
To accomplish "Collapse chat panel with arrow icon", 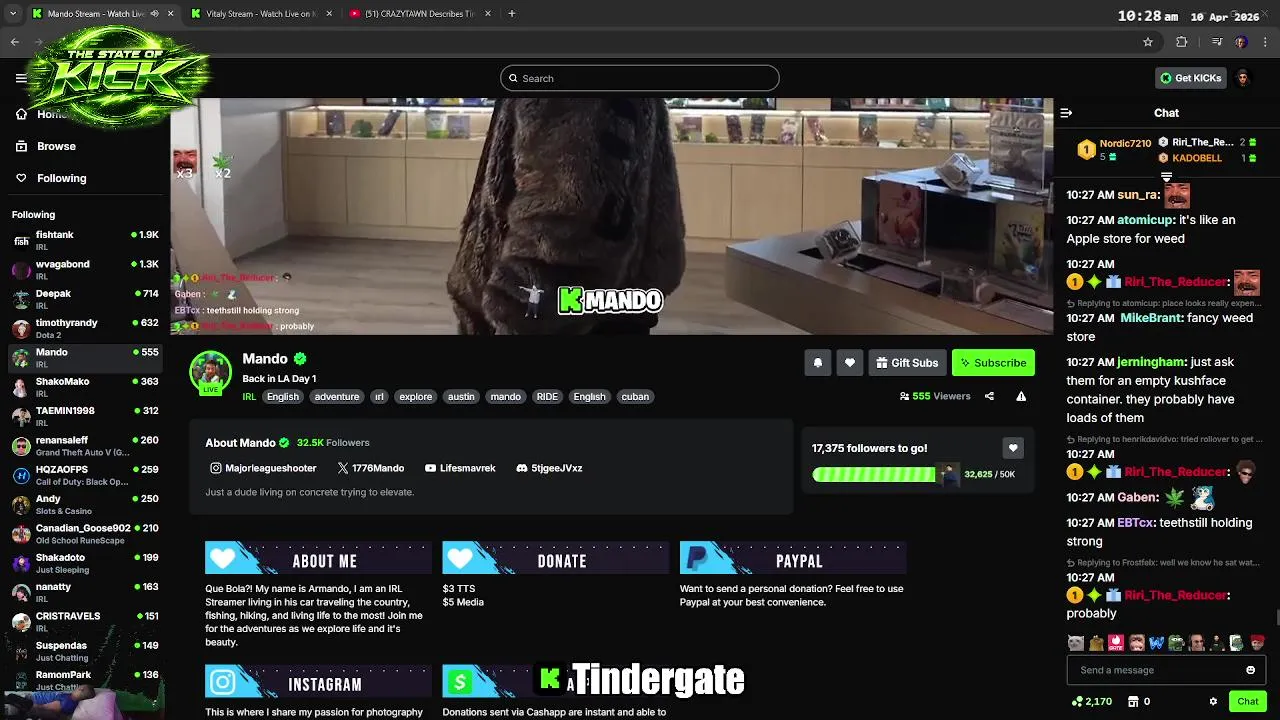I will pyautogui.click(x=1066, y=113).
